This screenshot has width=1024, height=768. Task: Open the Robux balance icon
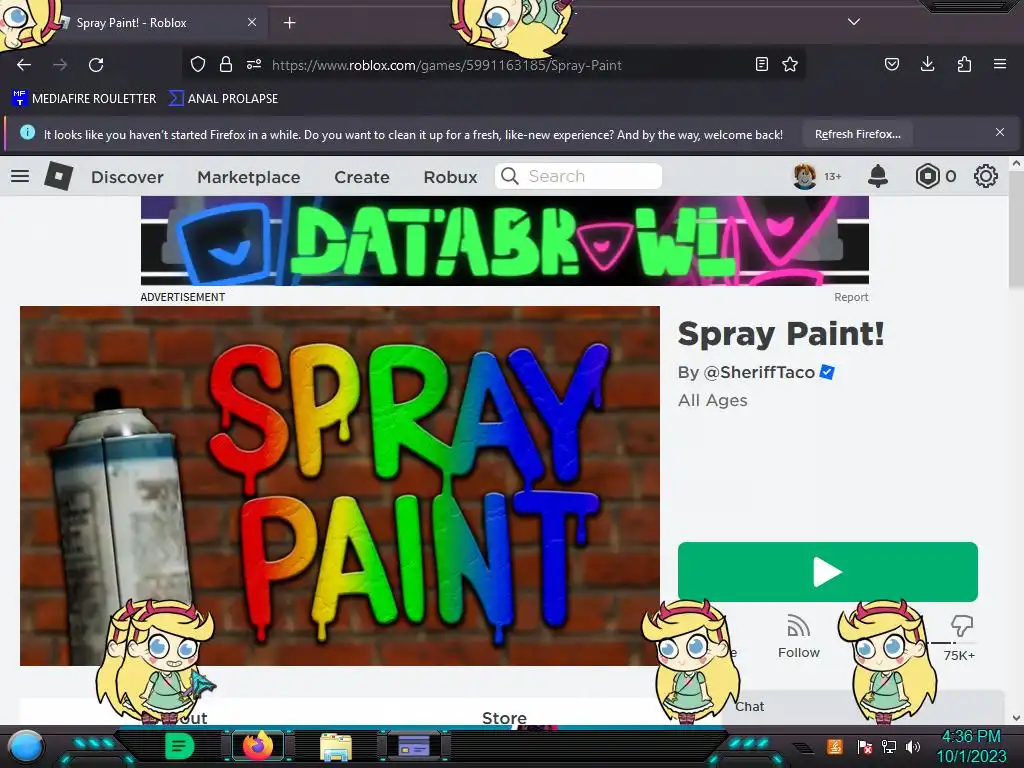928,176
